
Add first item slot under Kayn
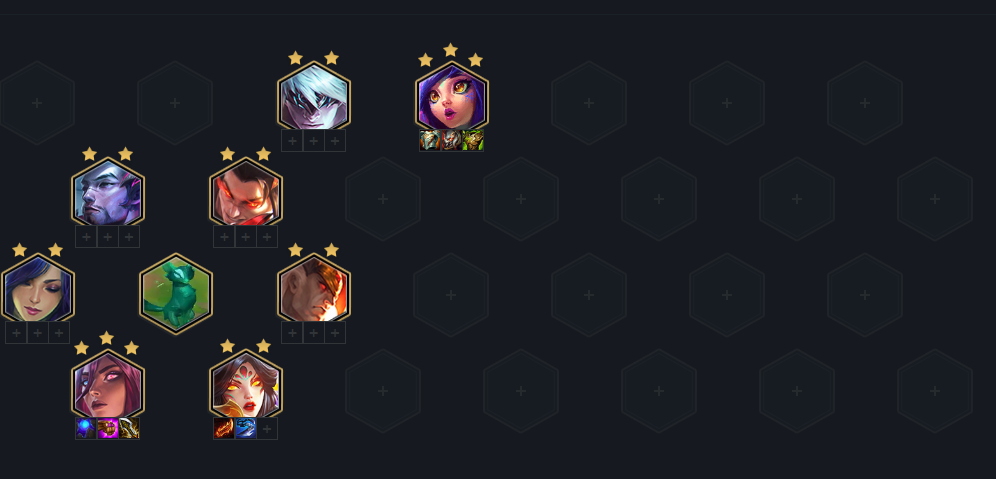tap(292, 140)
